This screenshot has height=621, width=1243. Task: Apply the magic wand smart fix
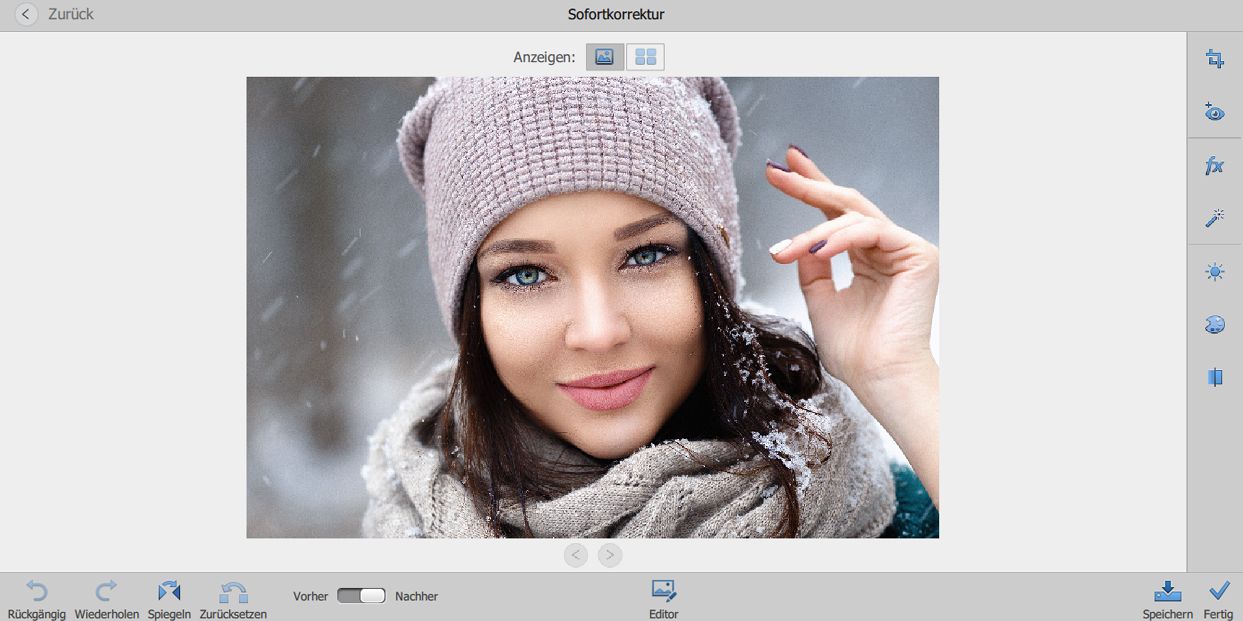tap(1215, 218)
